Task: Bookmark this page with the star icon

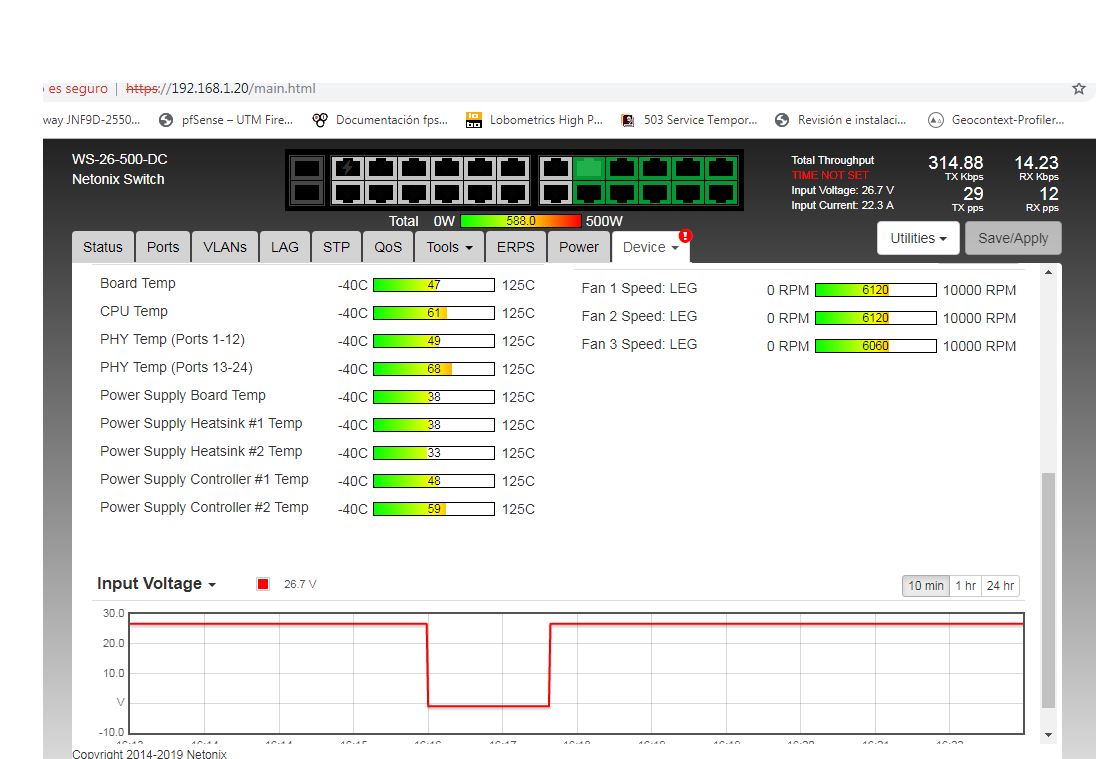Action: coord(1079,89)
